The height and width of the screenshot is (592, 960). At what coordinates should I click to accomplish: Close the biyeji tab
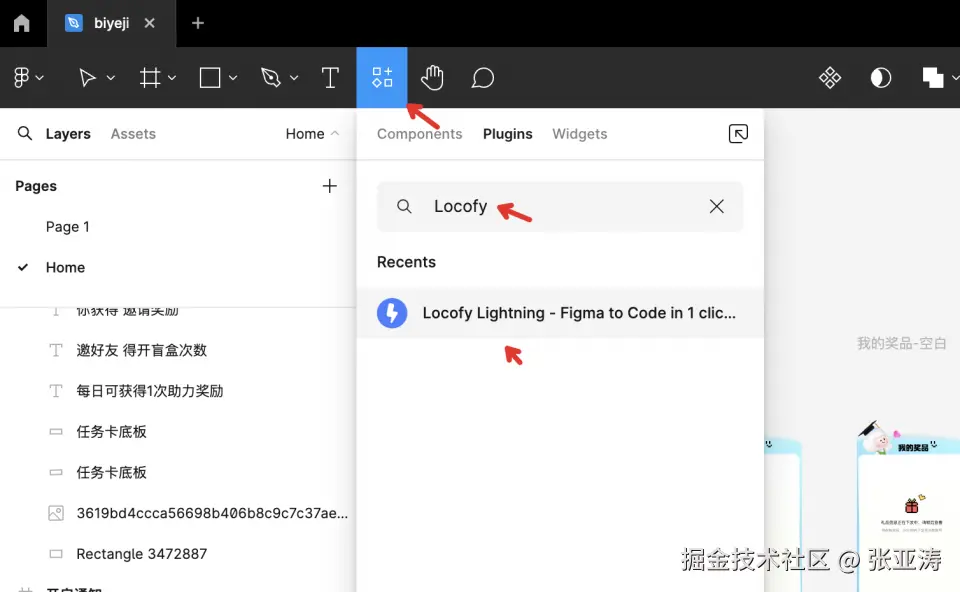point(149,23)
